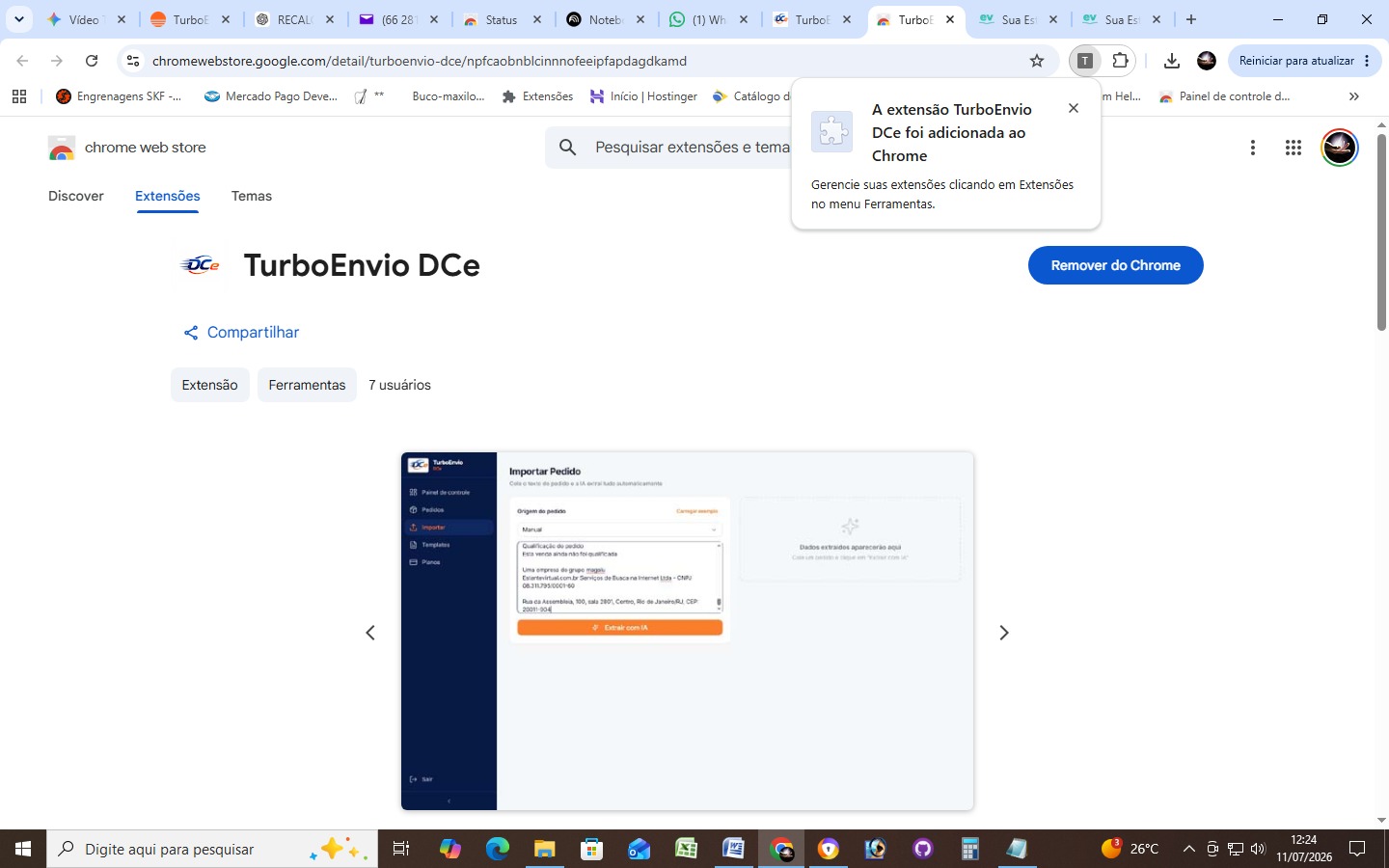The width and height of the screenshot is (1389, 868).
Task: Click the search magnifier icon in store
Action: 568,148
